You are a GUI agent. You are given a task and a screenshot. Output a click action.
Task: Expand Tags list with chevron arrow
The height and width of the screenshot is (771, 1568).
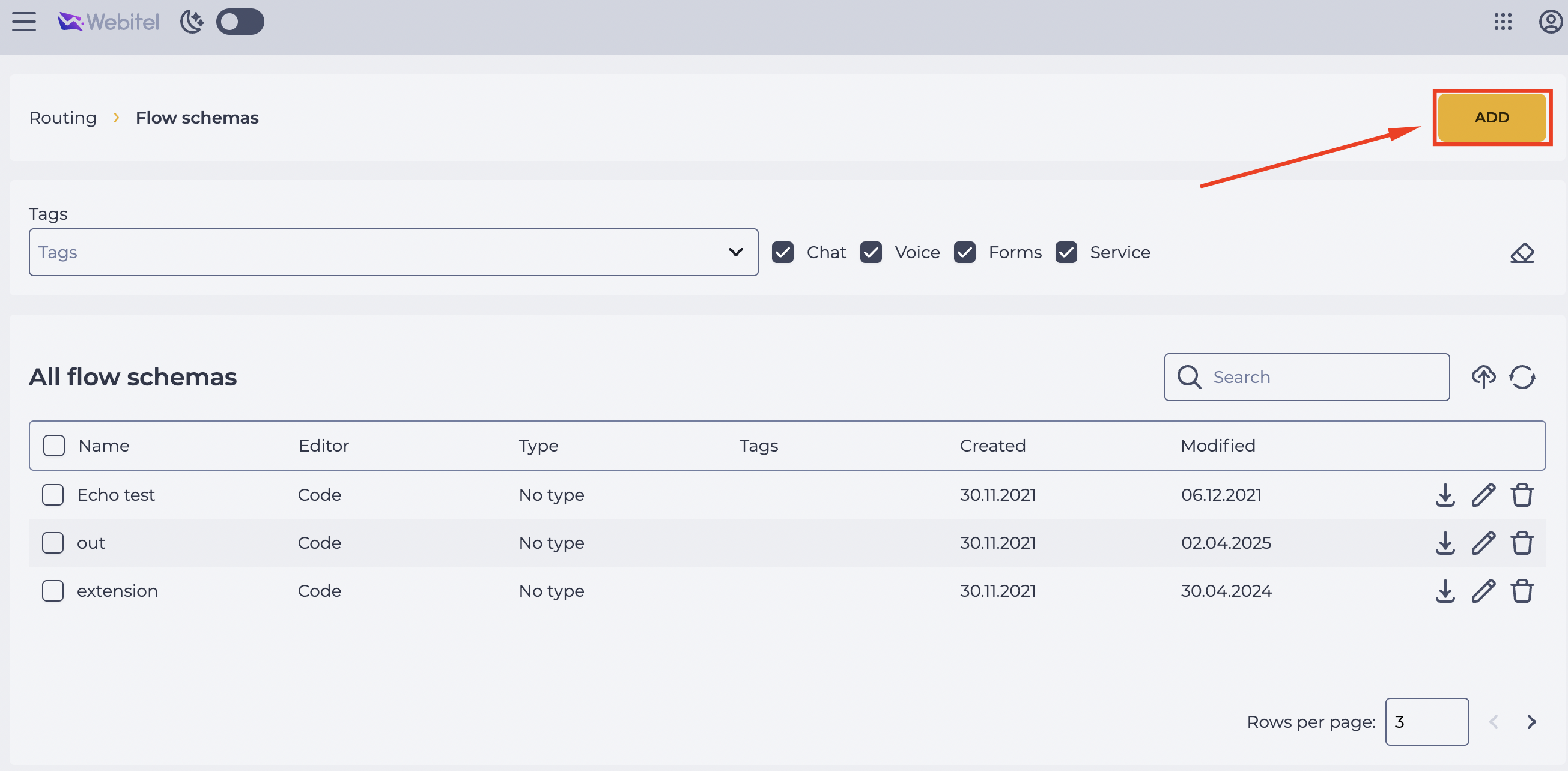click(736, 252)
